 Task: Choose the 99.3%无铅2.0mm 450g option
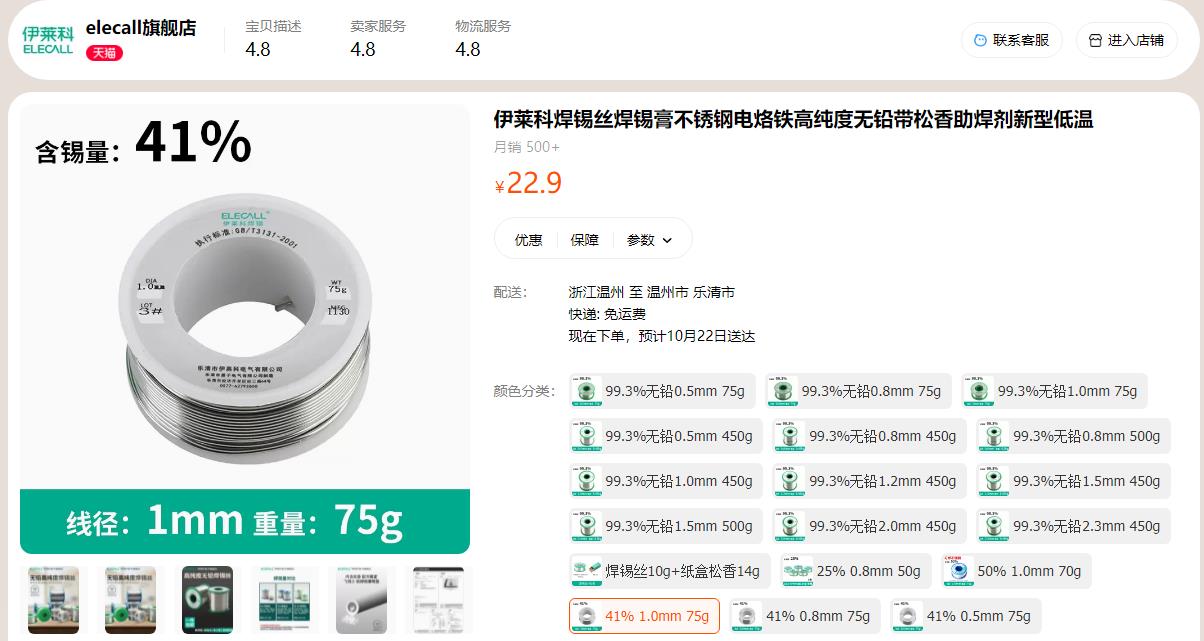[x=869, y=526]
